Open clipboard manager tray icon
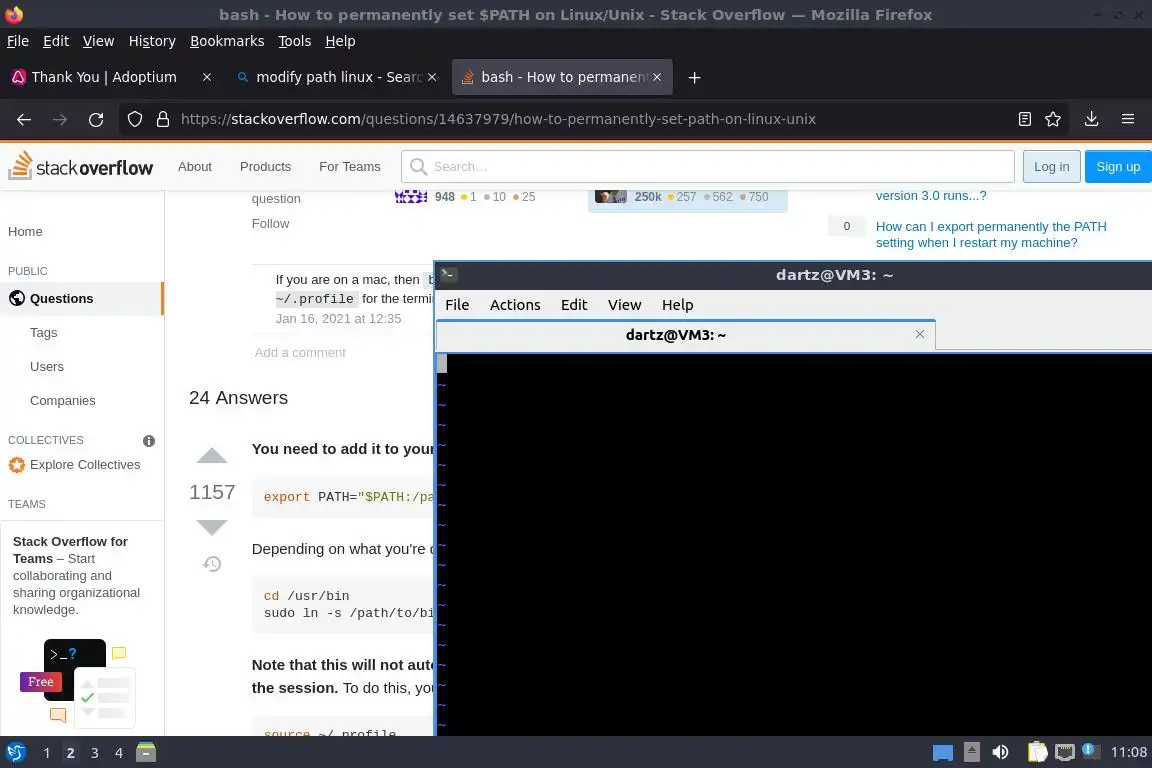Viewport: 1152px width, 768px height. [x=1037, y=752]
